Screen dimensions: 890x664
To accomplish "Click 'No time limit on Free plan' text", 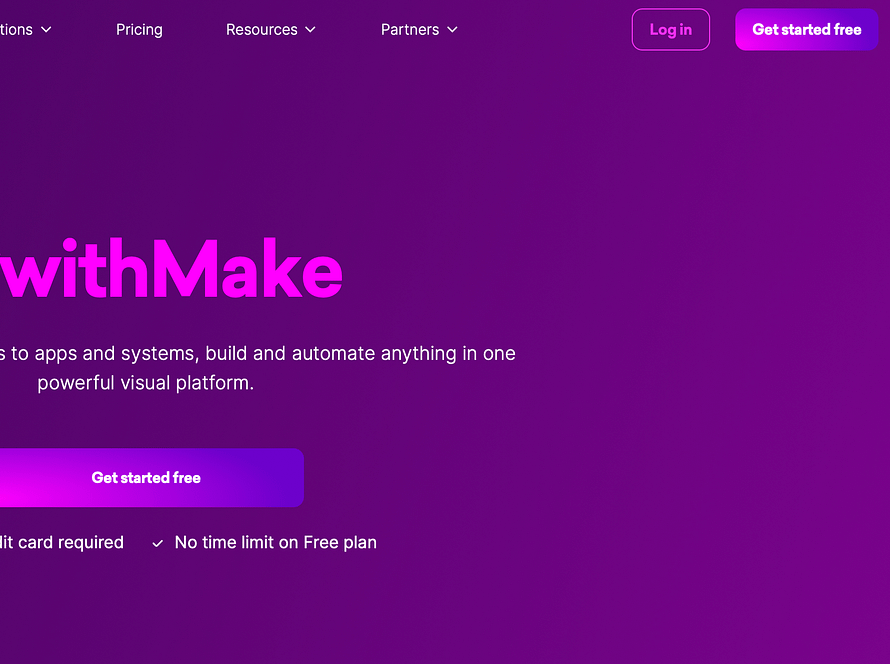I will pos(275,543).
